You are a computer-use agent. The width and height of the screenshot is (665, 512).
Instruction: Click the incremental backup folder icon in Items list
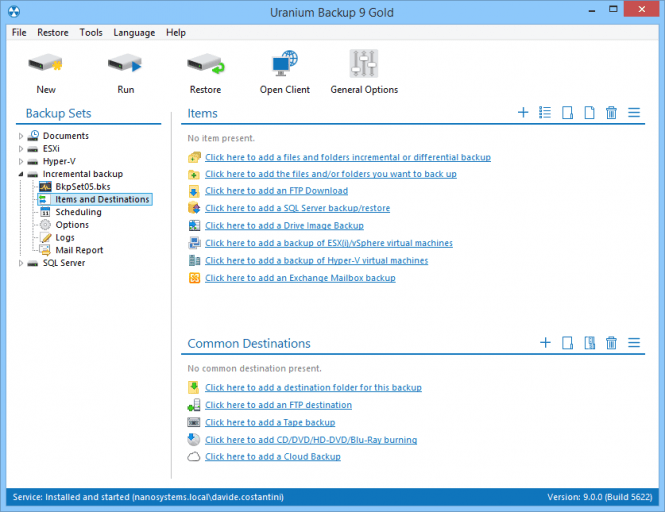click(x=194, y=157)
